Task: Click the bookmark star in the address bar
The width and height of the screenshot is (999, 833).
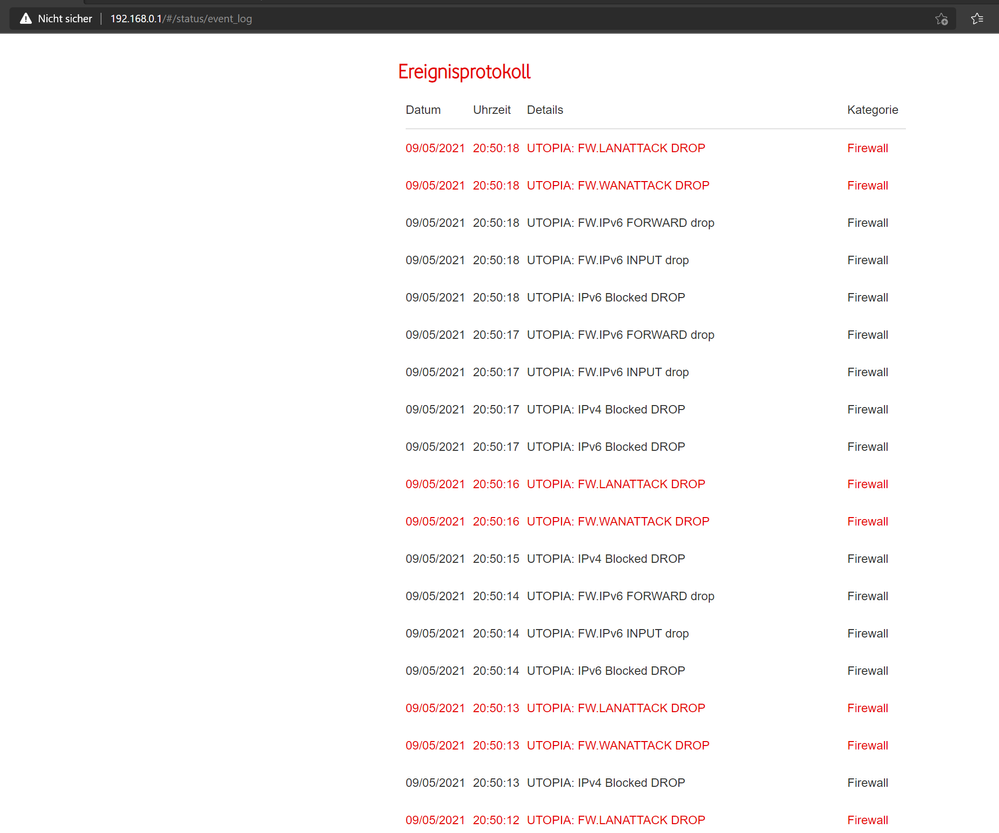Action: click(941, 18)
